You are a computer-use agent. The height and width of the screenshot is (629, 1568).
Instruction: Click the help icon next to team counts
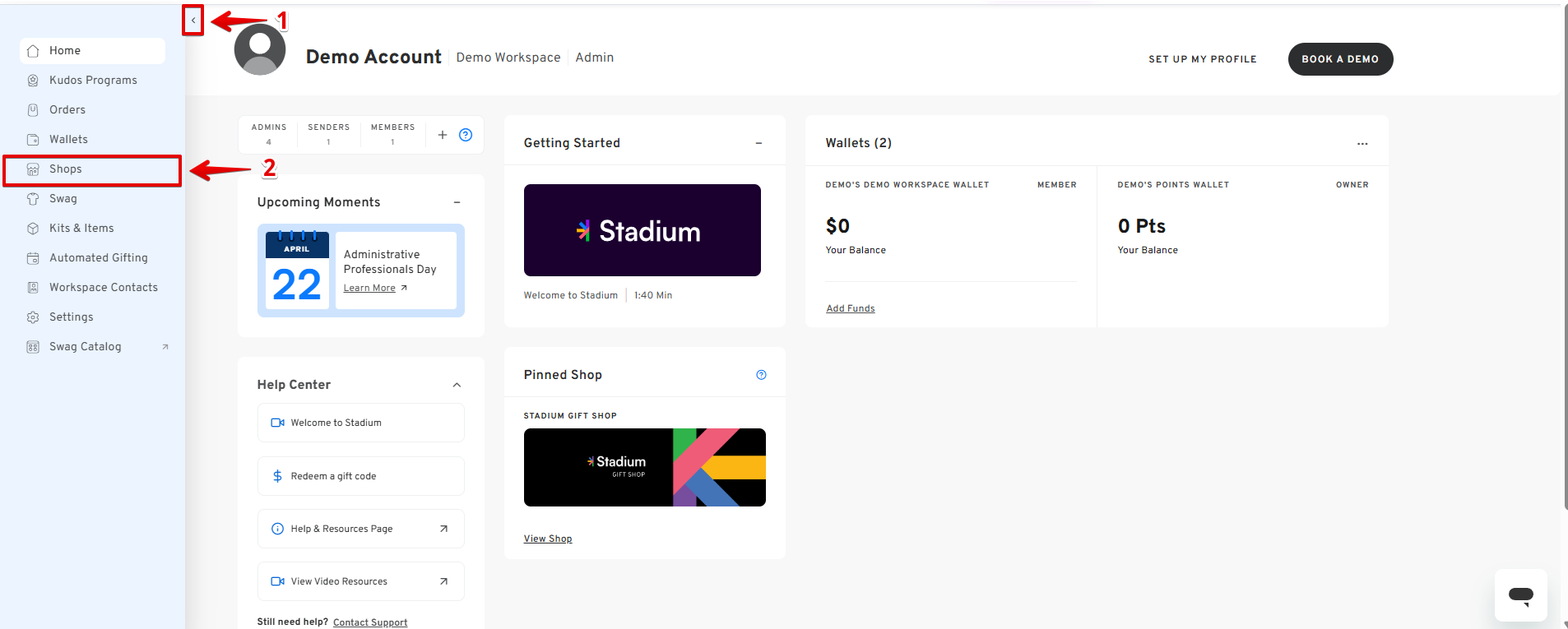tap(466, 135)
